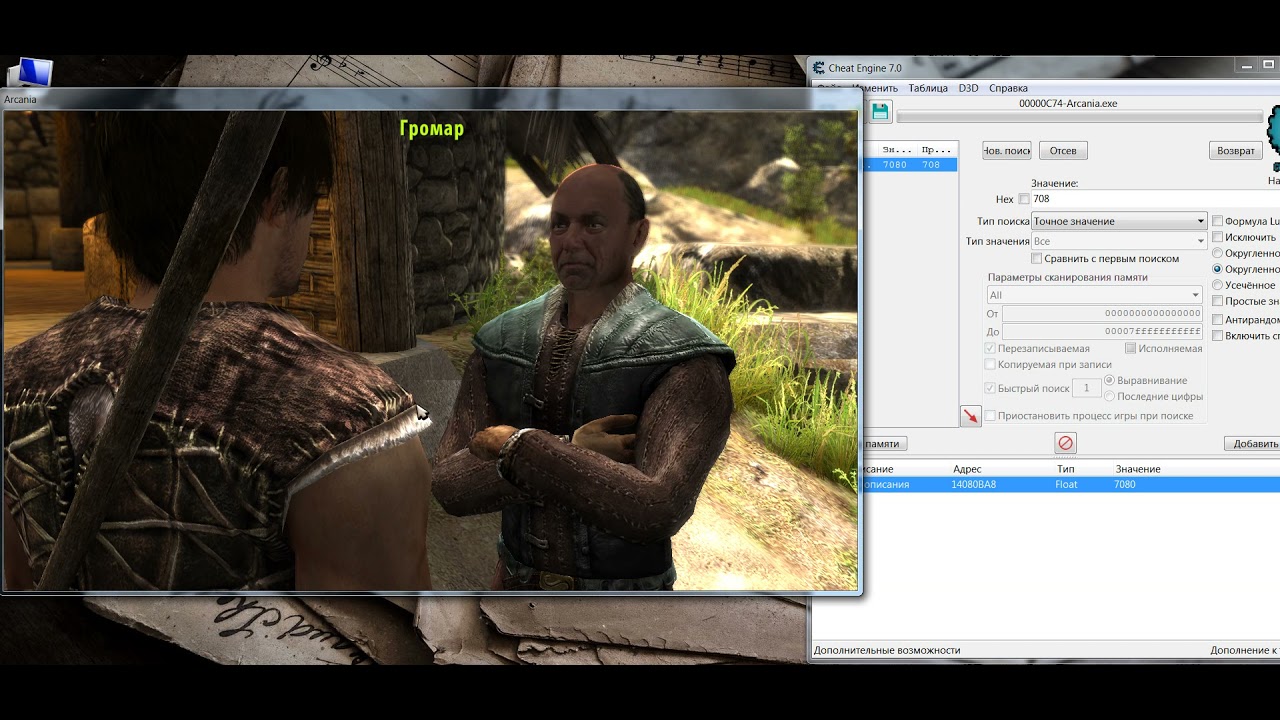
Task: Open the Тип поиска dropdown
Action: tap(1119, 221)
